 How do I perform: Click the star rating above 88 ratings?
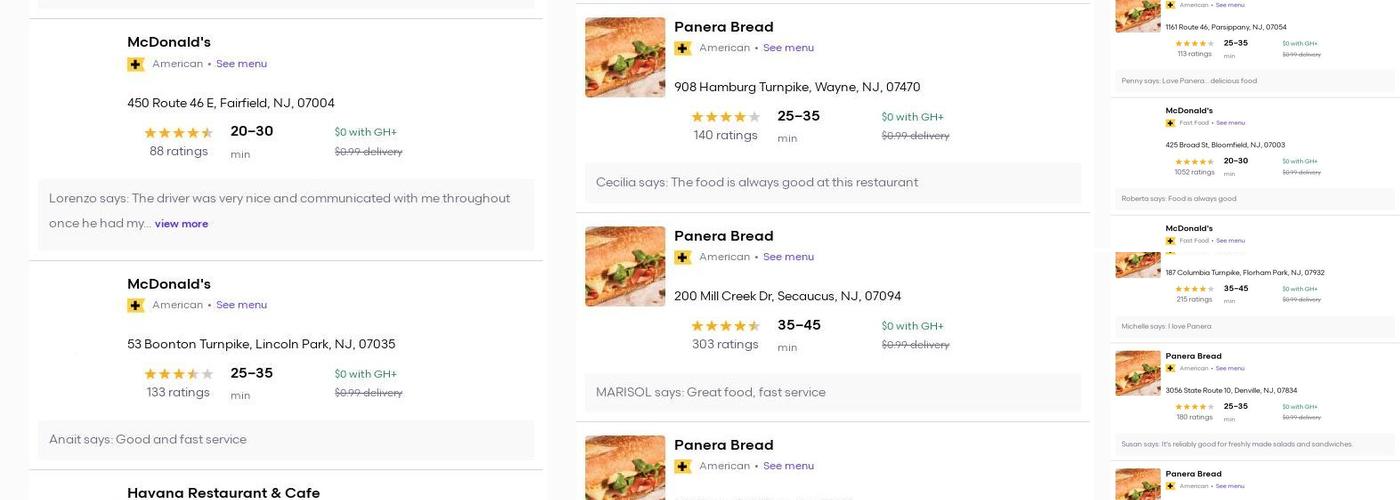178,132
